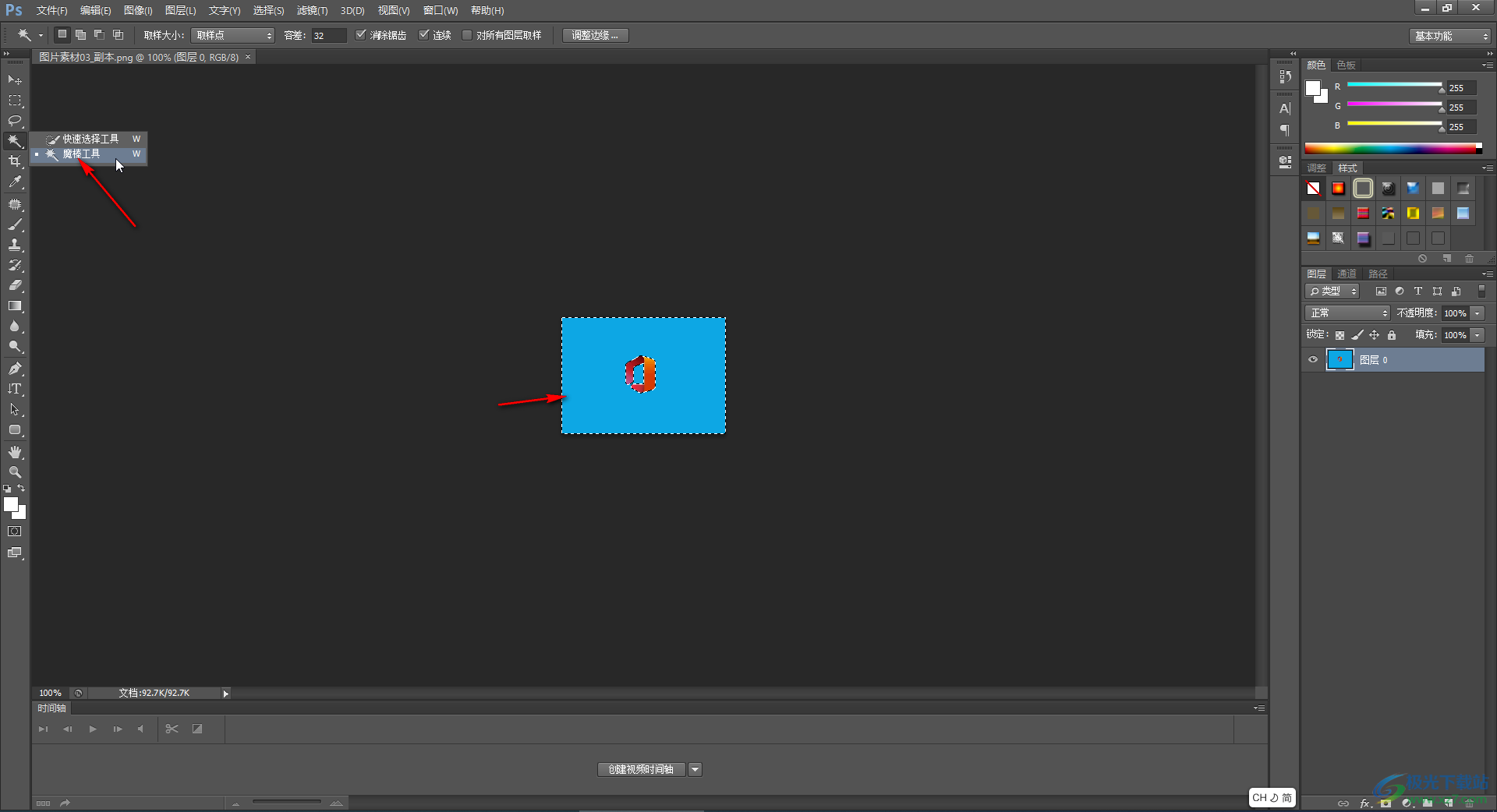Click the R channel slider
Screen dimensions: 1497x812
tap(1395, 86)
